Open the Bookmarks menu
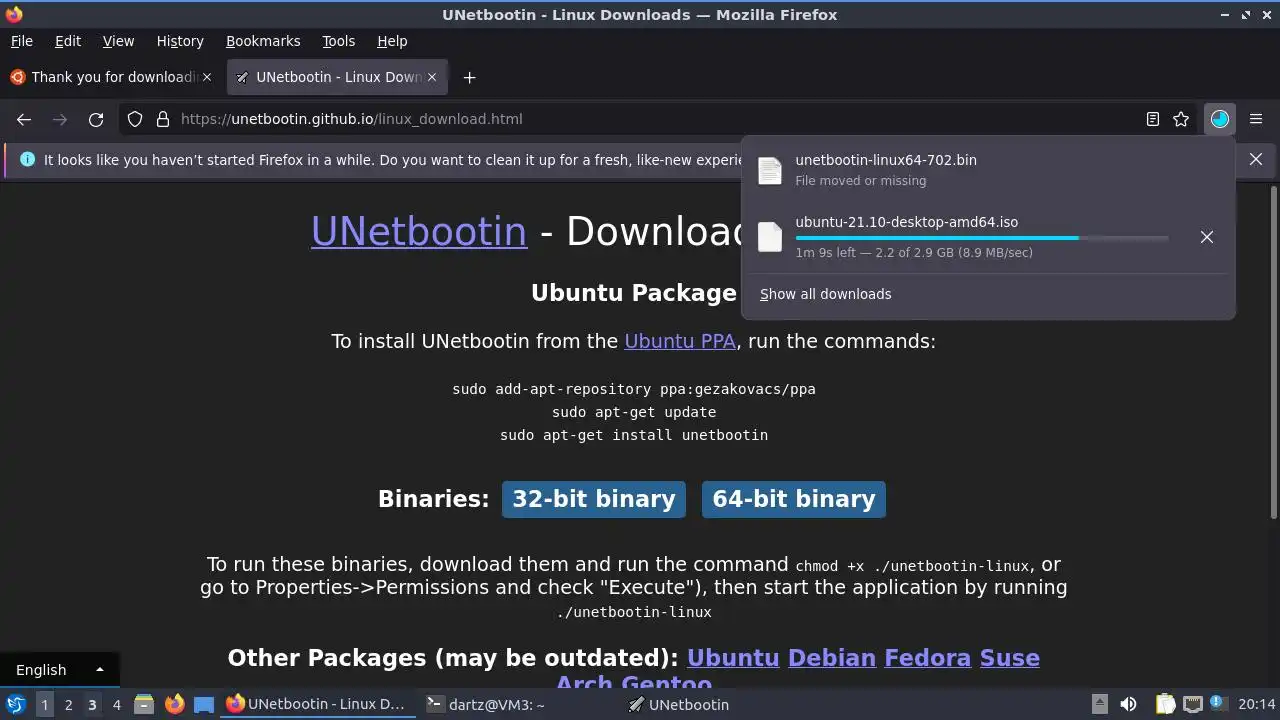 [263, 41]
